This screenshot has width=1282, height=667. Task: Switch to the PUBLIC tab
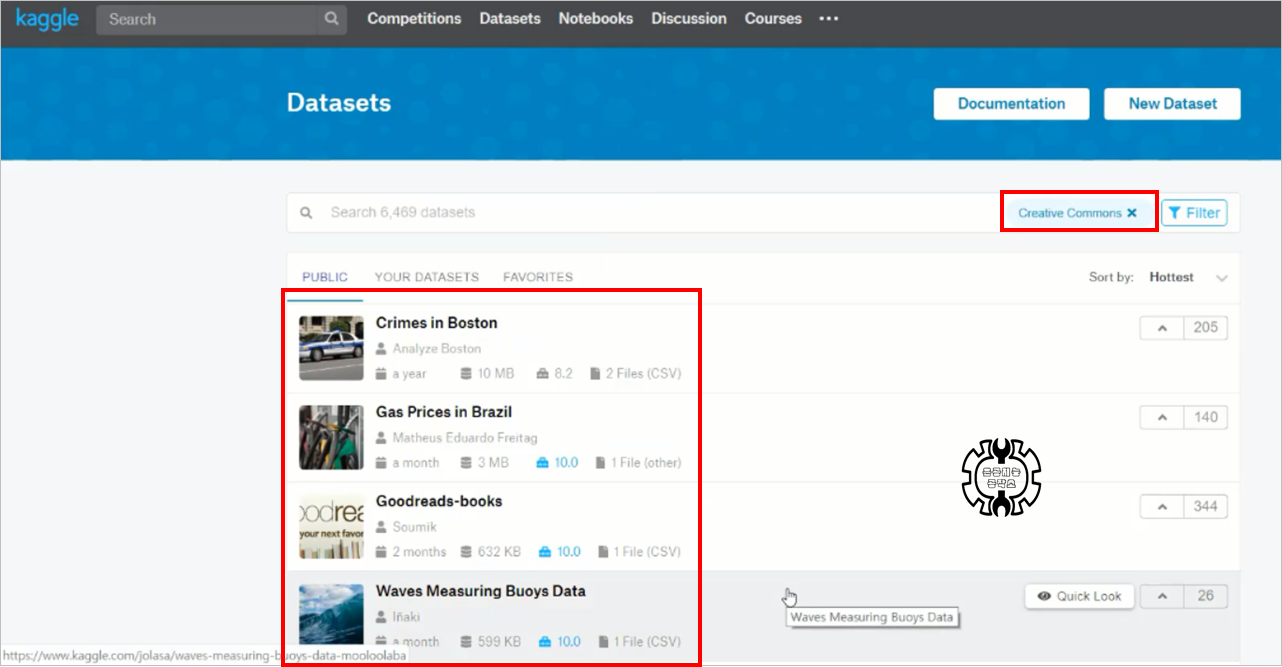(x=325, y=277)
